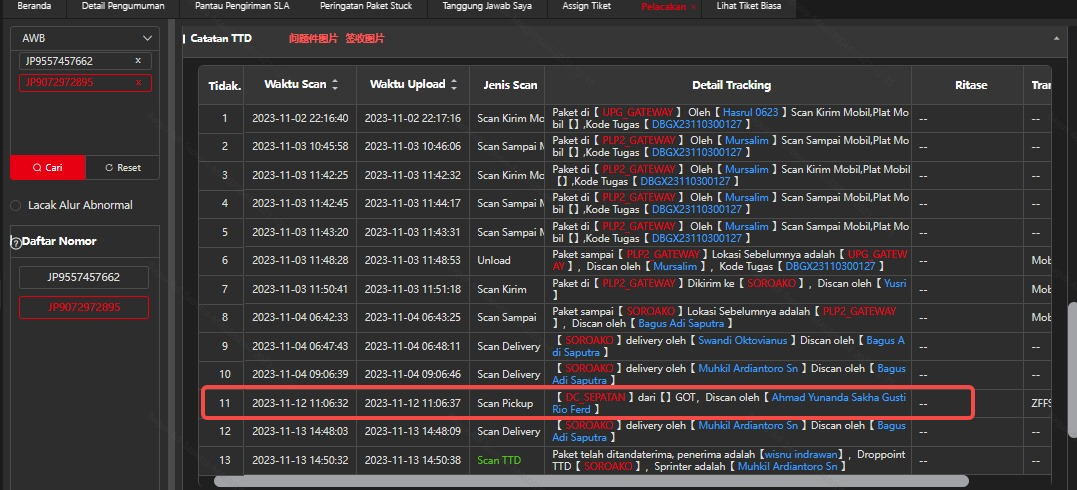Click waktu scan 2023-11-12 11:06:32

(300, 403)
